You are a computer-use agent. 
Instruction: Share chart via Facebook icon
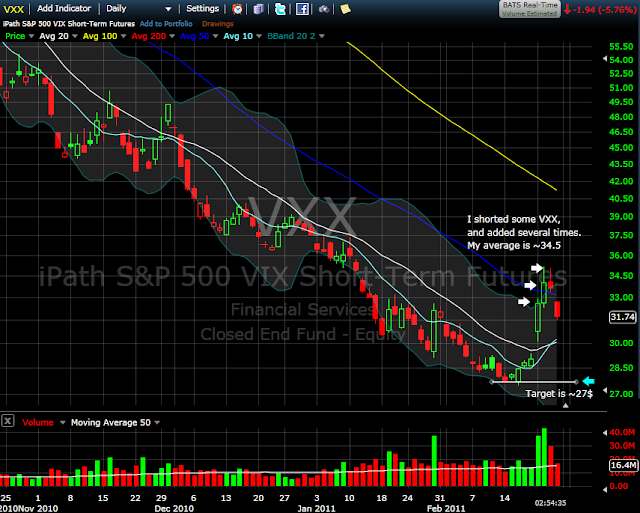click(302, 9)
